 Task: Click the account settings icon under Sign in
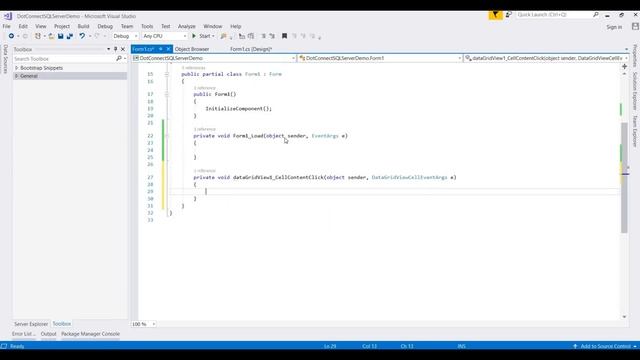tap(635, 27)
